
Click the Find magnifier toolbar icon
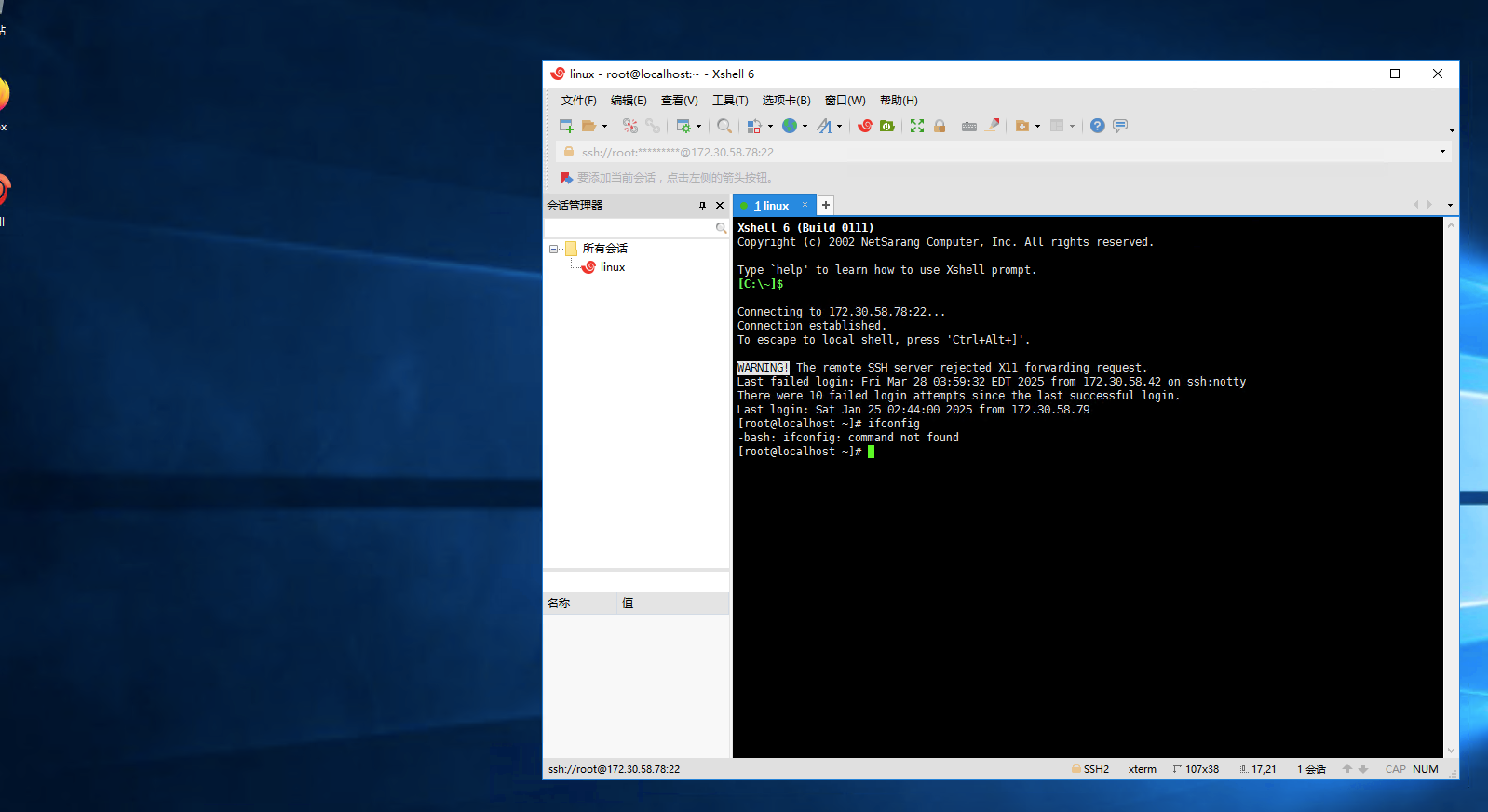724,126
